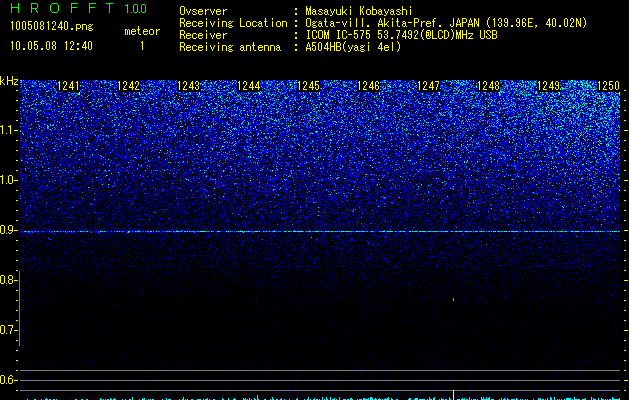Click the 1243 time marker
This screenshot has height=400, width=629.
click(189, 86)
